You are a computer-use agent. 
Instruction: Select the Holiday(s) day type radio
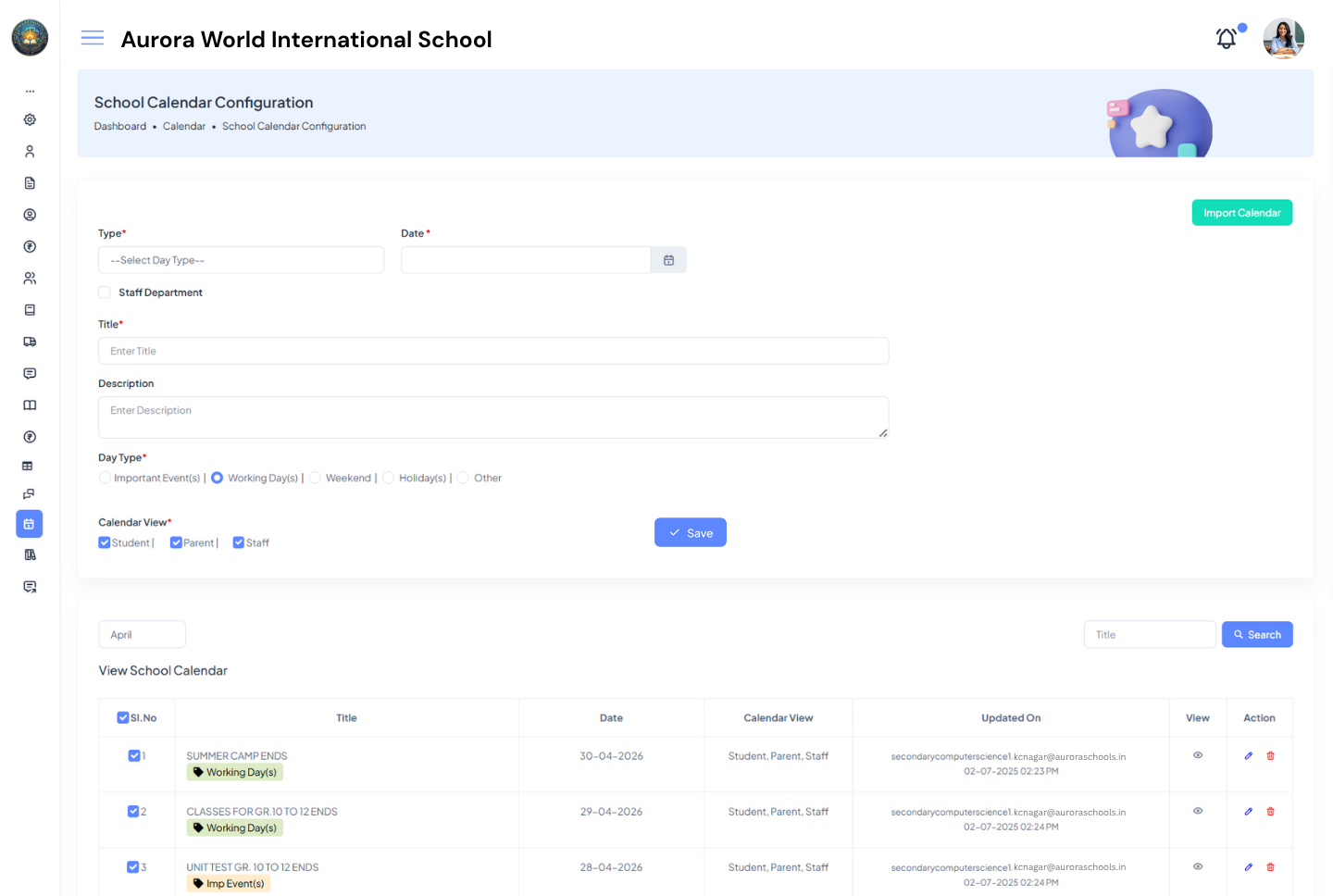point(389,478)
